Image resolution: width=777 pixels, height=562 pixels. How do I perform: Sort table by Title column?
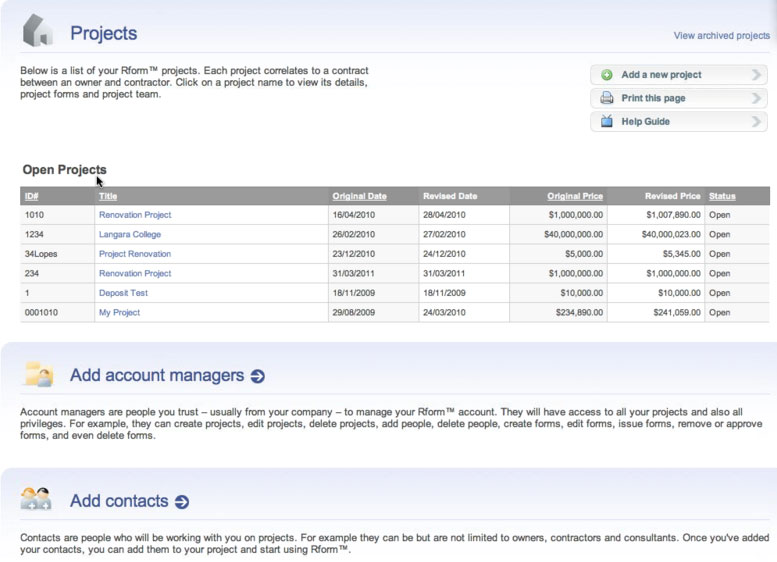click(108, 196)
